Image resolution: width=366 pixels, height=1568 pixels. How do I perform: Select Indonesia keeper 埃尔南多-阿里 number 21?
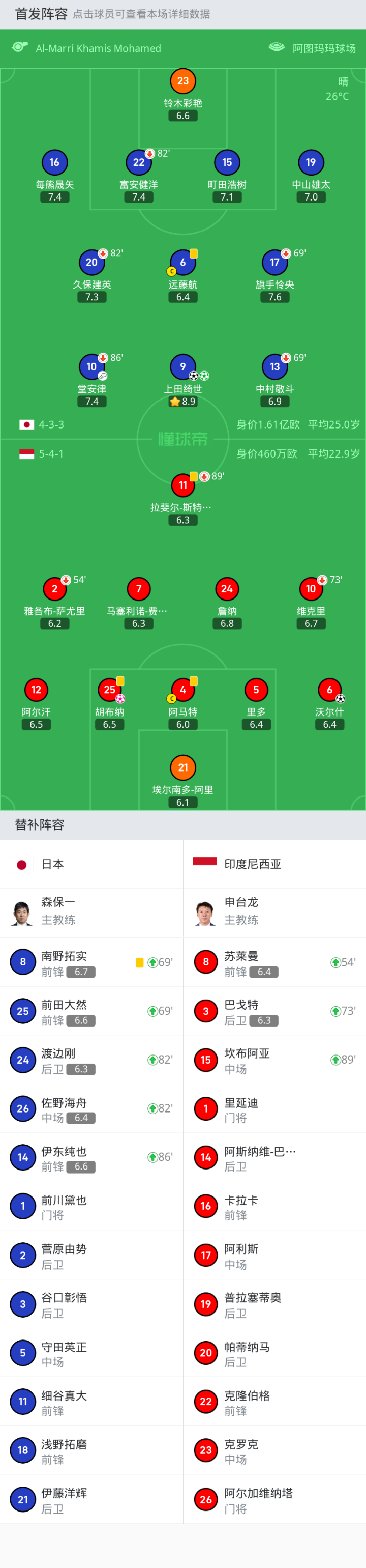point(183,767)
